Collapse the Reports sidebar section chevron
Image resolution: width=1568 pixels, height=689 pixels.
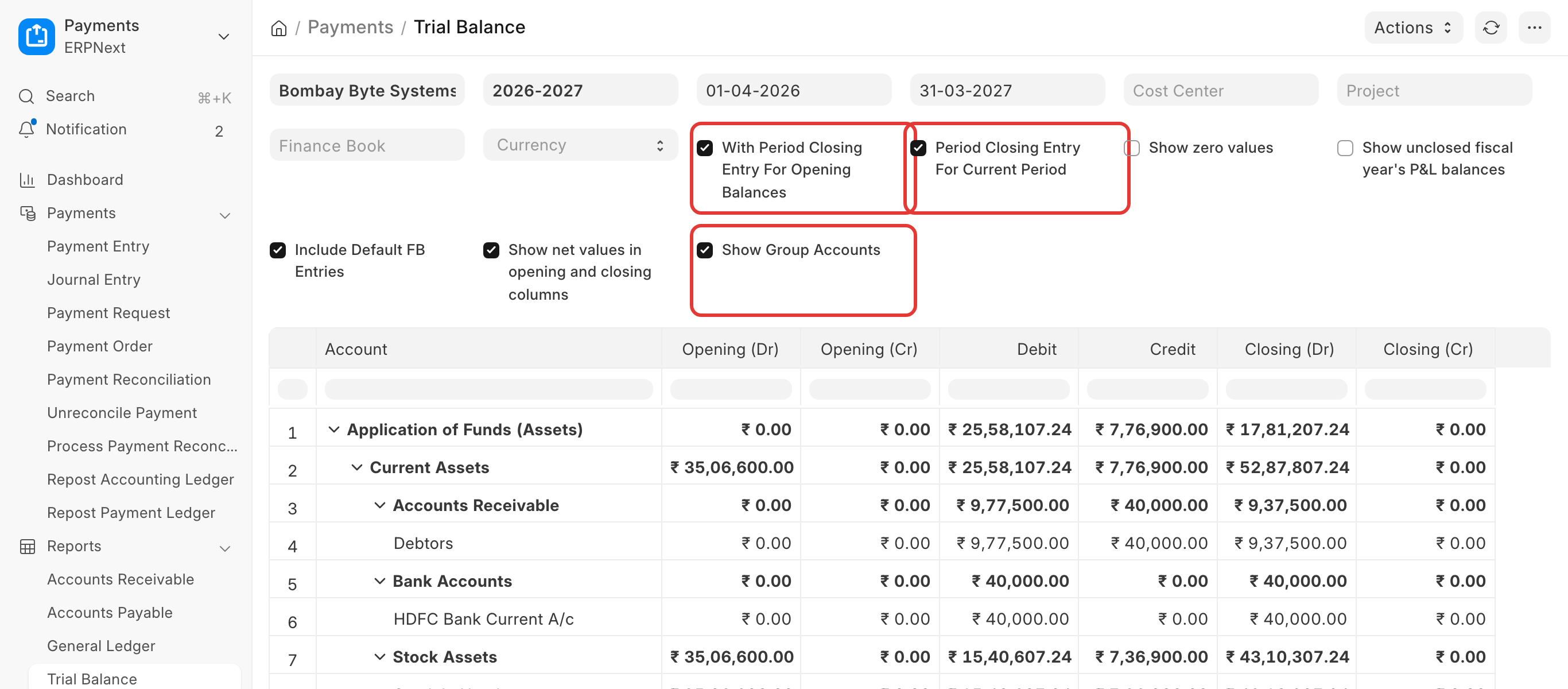click(x=224, y=548)
